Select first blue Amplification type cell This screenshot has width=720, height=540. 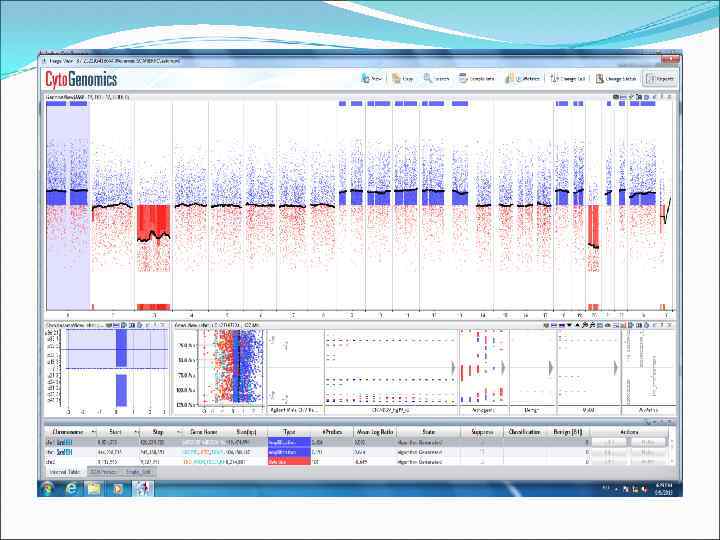(289, 443)
